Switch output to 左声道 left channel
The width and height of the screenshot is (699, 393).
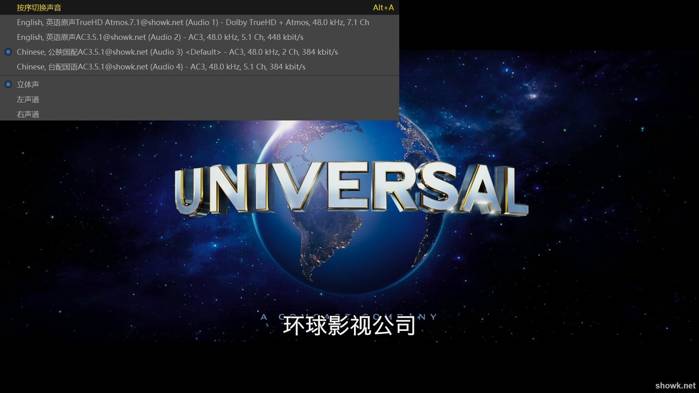[x=199, y=99]
